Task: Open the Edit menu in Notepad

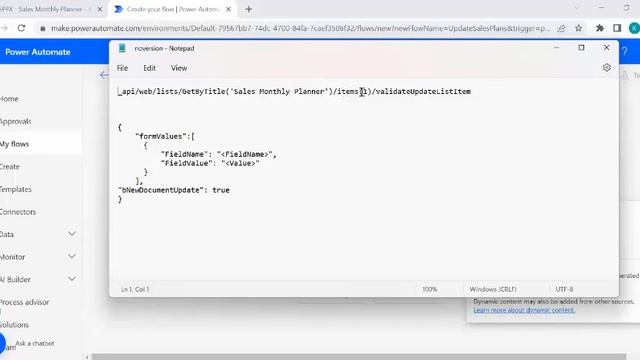Action: (x=149, y=68)
